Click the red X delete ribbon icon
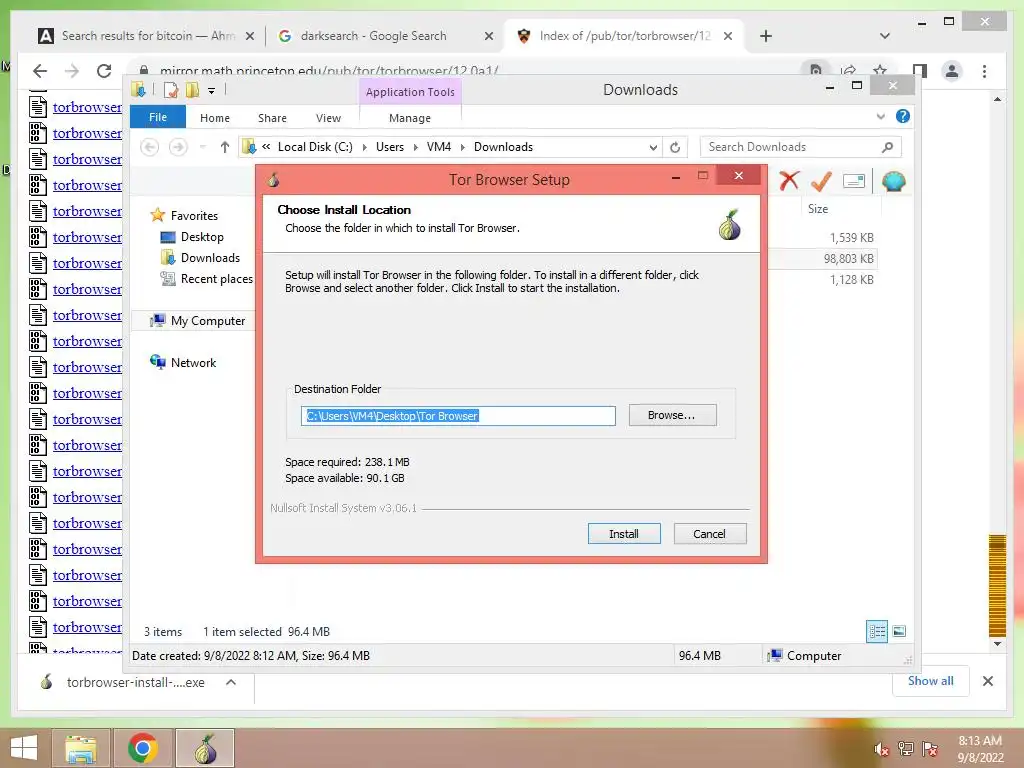1024x768 pixels. pyautogui.click(x=789, y=181)
